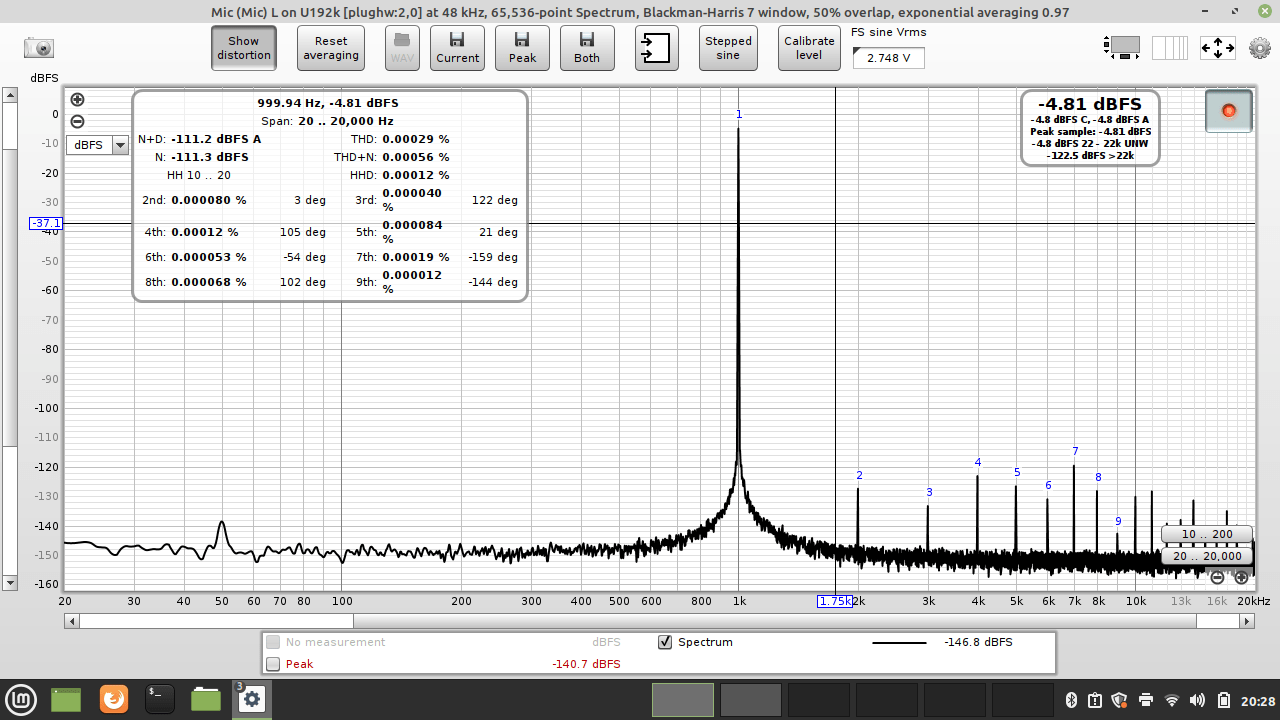
Task: Click the import arrow-into-box icon
Action: tap(656, 48)
